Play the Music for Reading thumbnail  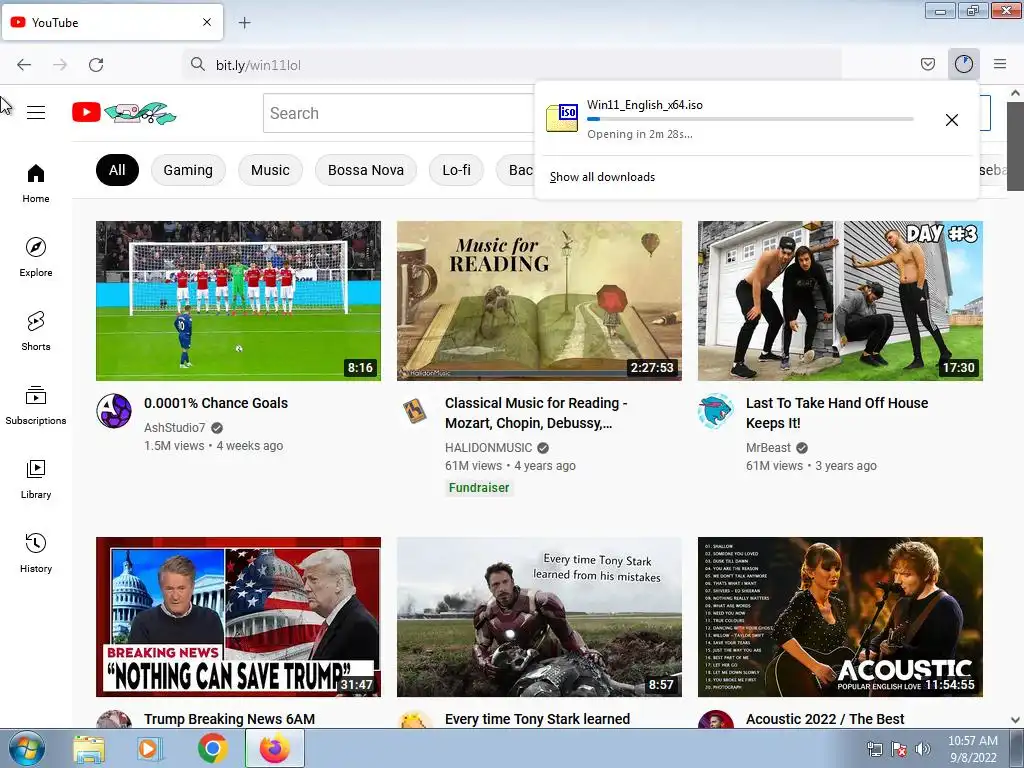[x=539, y=301]
